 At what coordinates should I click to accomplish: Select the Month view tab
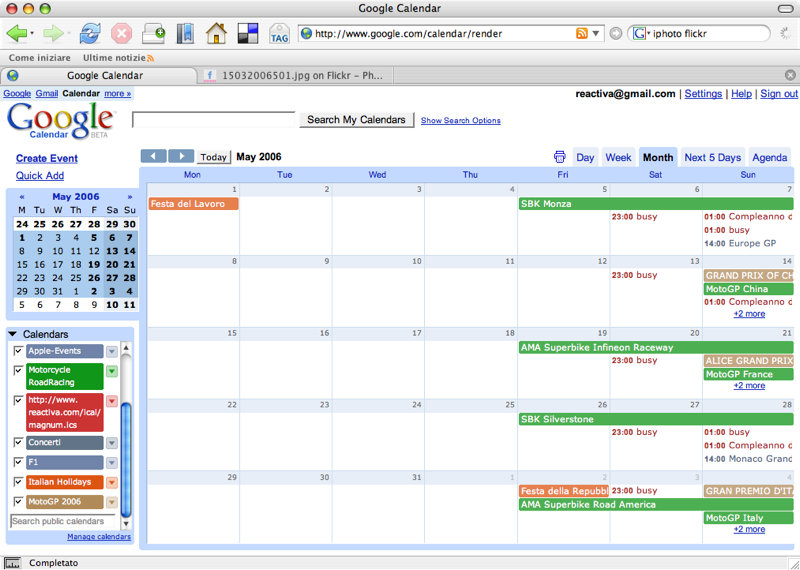pos(658,157)
